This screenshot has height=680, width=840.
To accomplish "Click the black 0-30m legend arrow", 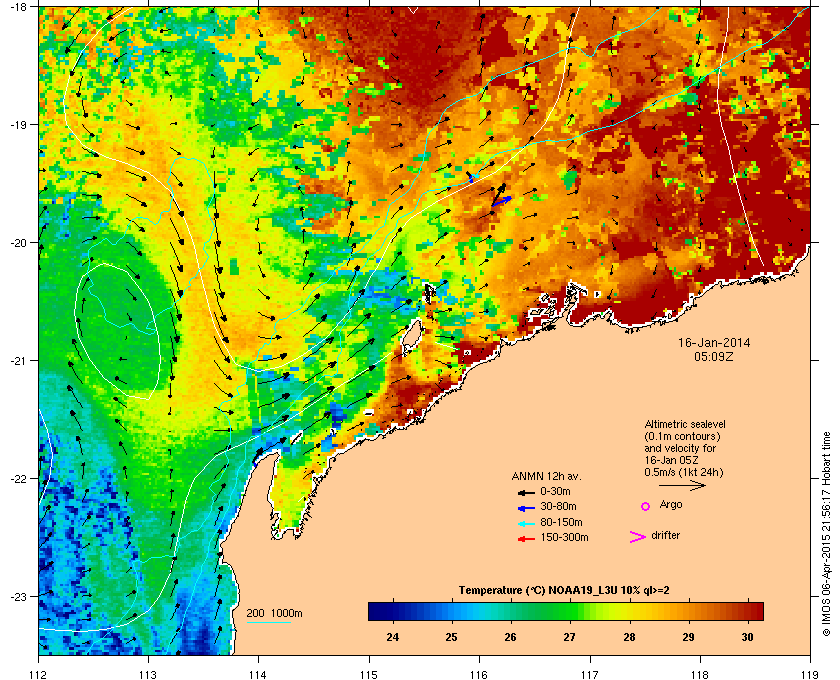I will point(526,492).
